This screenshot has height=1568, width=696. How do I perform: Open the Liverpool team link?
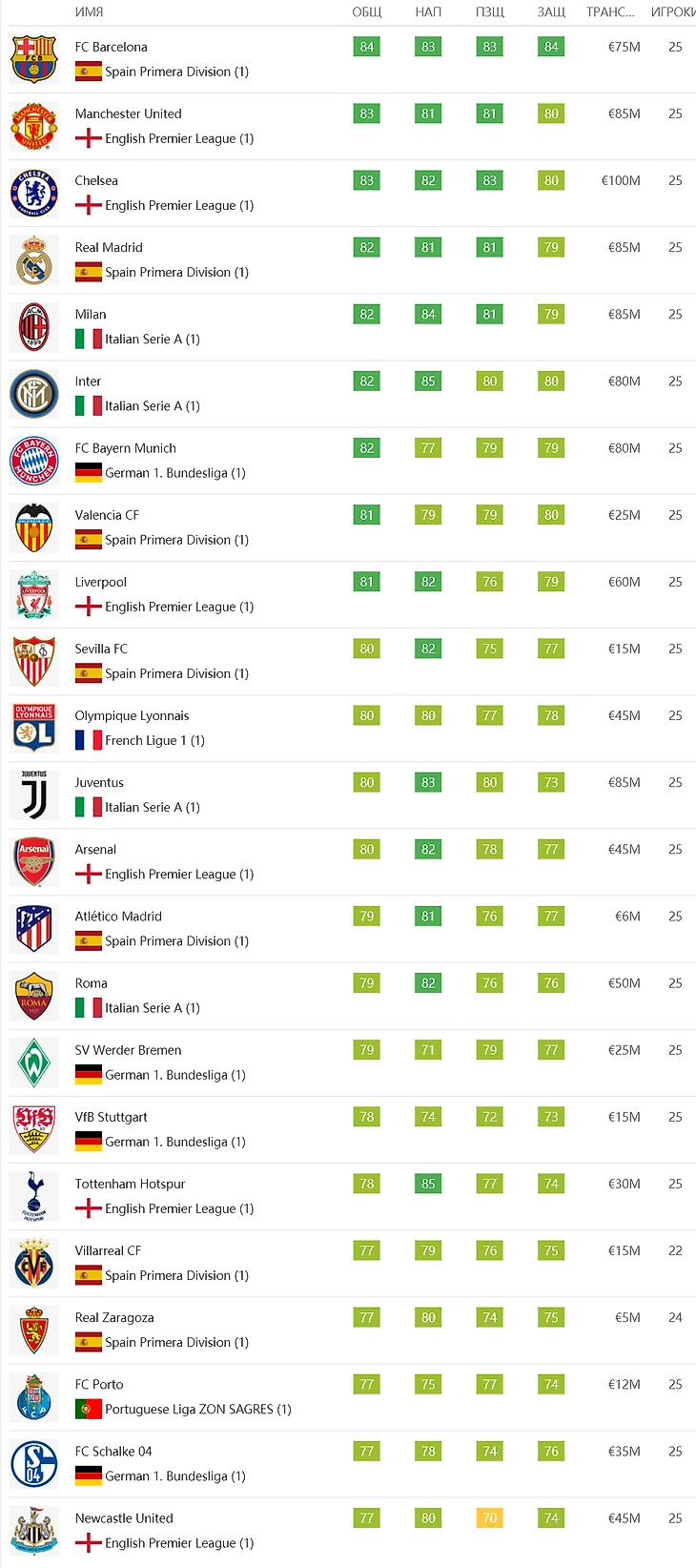(101, 582)
